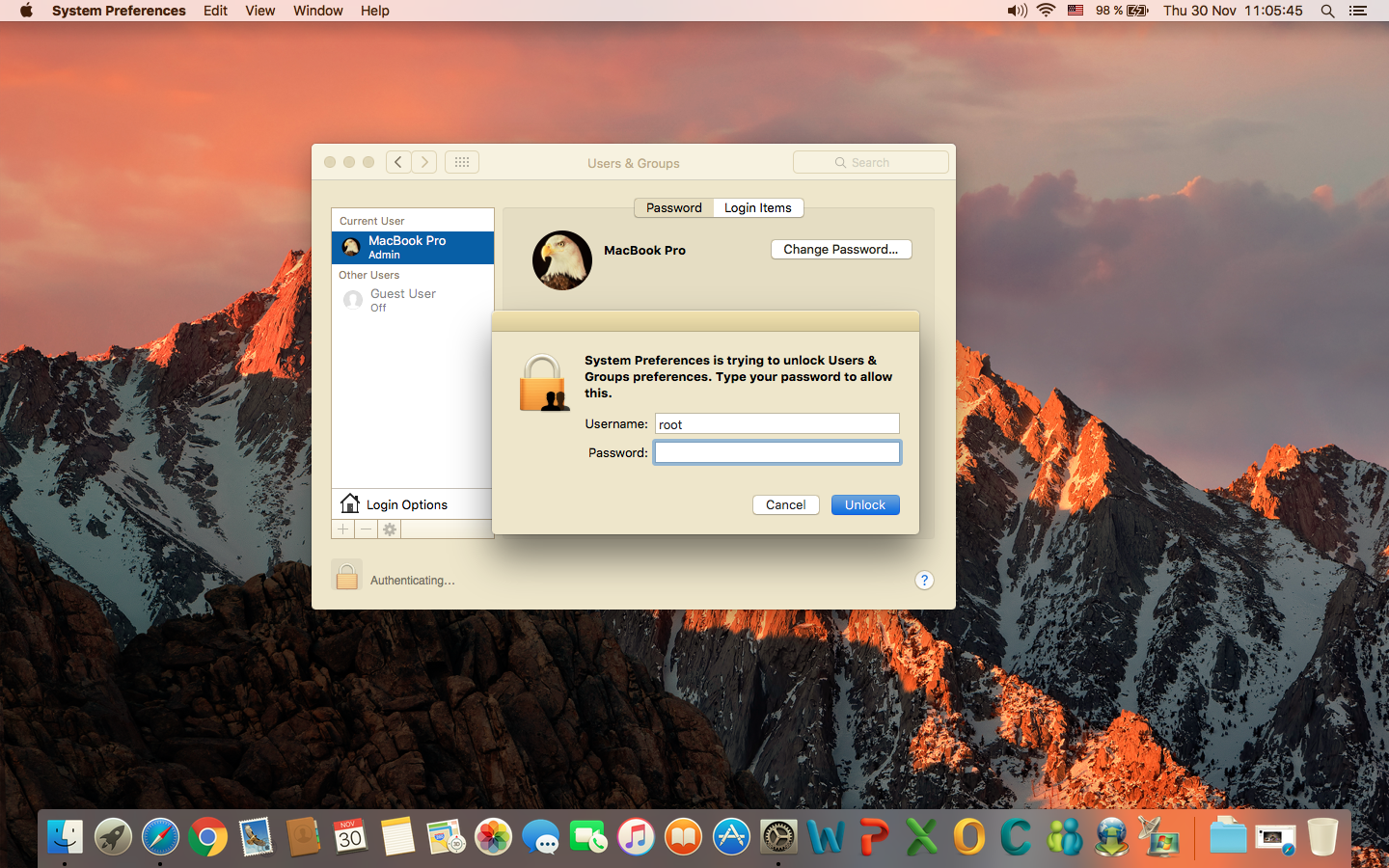
Task: Focus the Username field containing root
Action: [x=777, y=423]
